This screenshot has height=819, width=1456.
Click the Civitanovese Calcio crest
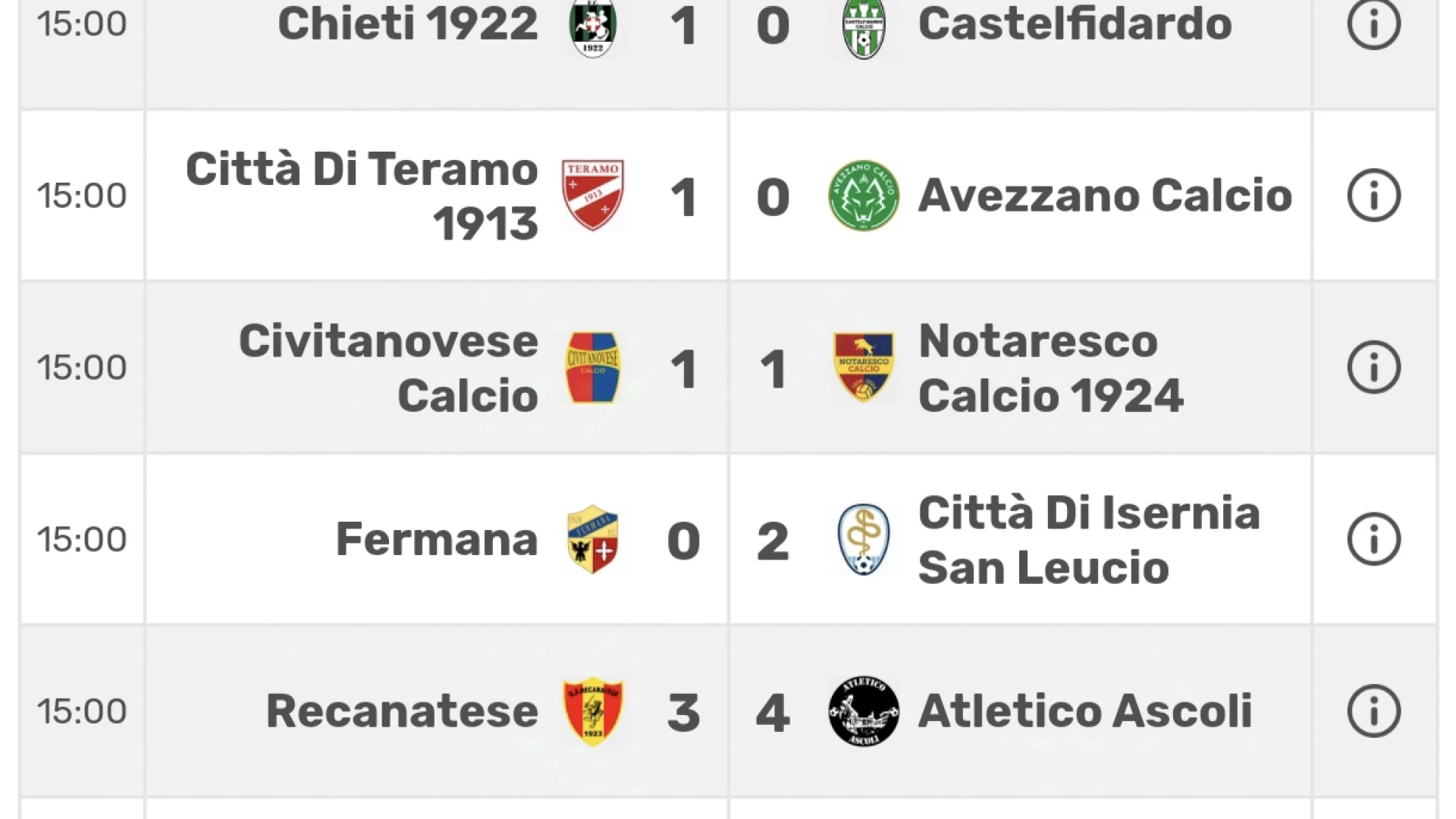[593, 368]
